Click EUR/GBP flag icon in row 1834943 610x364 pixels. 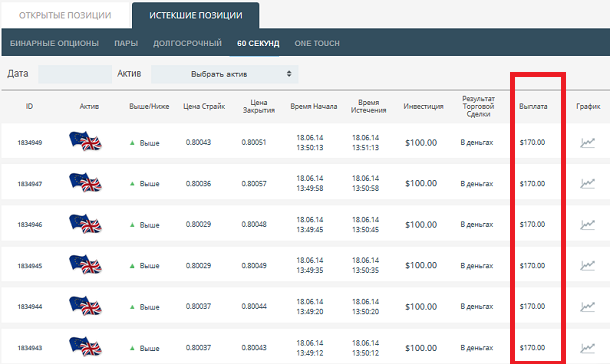(86, 347)
